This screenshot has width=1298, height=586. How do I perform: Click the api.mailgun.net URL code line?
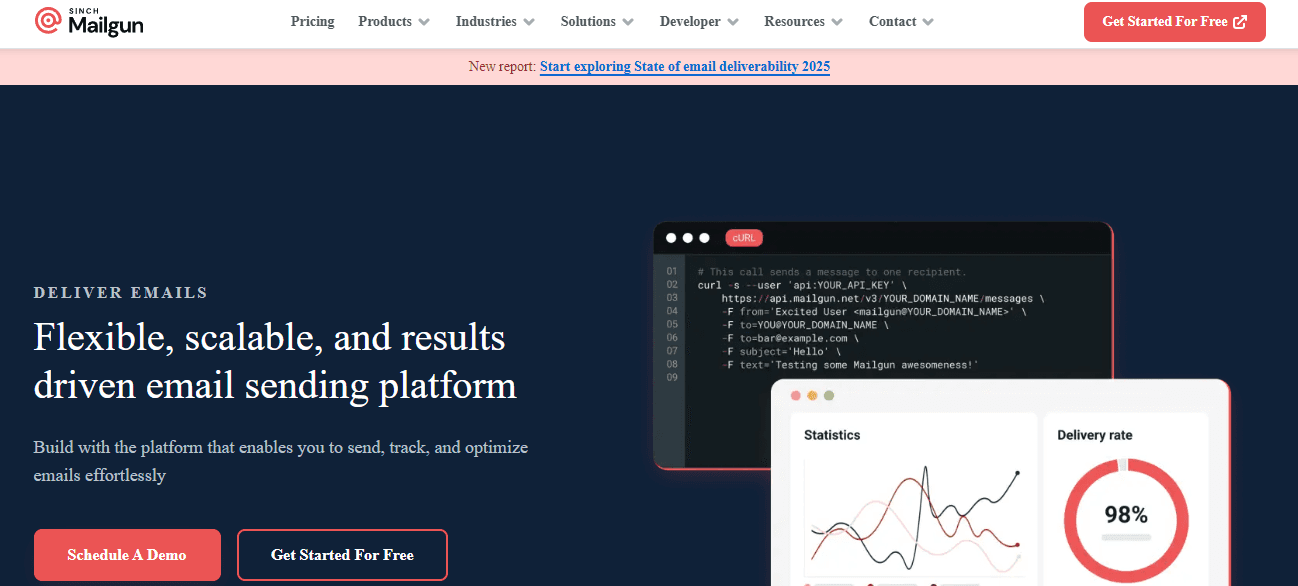[883, 299]
